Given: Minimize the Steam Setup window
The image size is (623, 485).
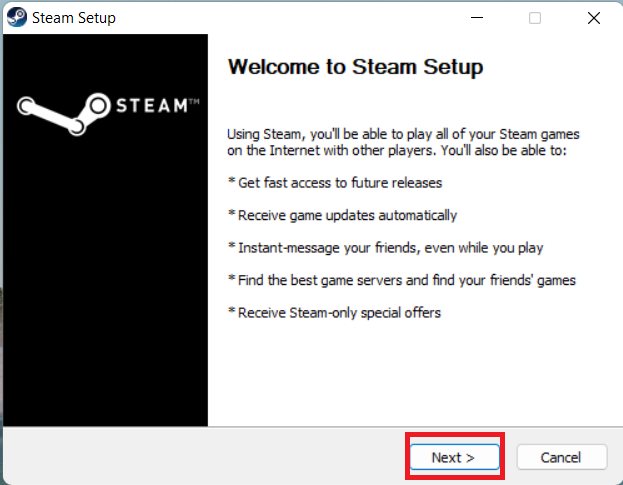Looking at the screenshot, I should click(478, 18).
